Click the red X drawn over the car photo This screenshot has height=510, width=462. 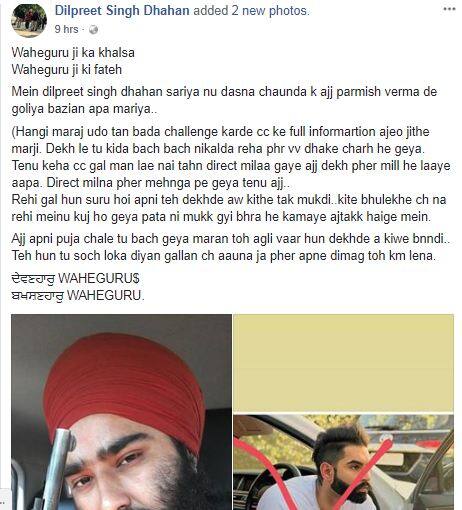312,475
